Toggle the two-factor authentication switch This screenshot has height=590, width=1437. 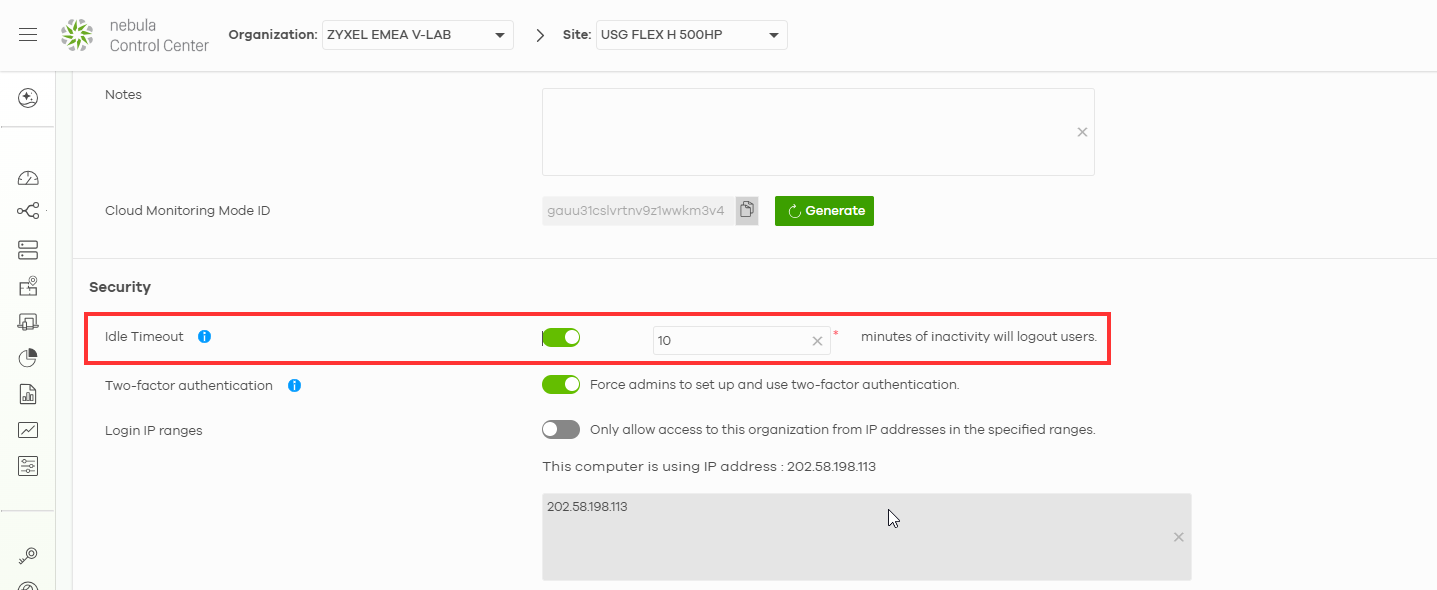(x=561, y=385)
